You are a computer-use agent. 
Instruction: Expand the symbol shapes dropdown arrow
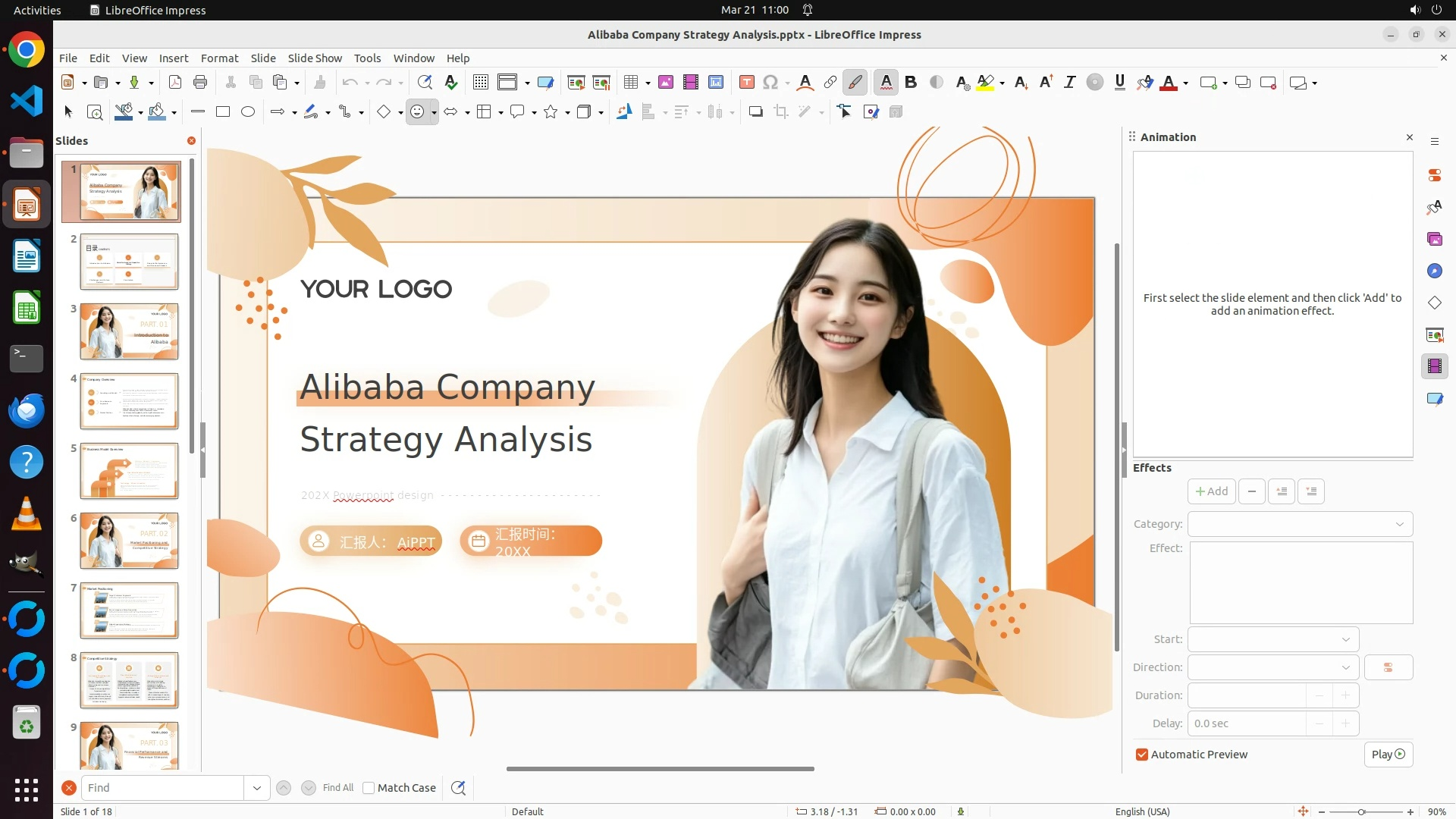(434, 112)
